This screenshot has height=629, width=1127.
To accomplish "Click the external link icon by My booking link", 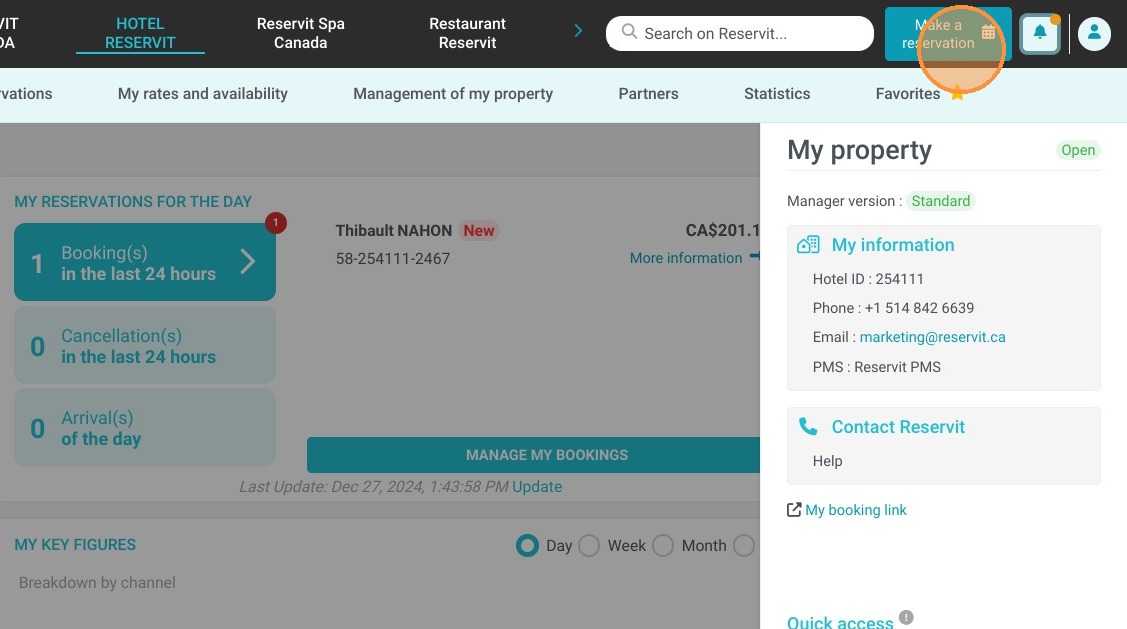I will [x=794, y=510].
